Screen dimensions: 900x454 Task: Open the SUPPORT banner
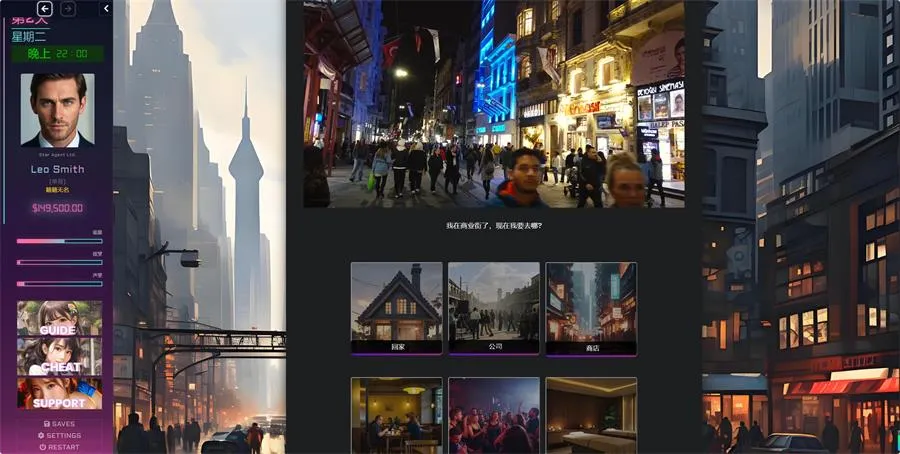(59, 392)
